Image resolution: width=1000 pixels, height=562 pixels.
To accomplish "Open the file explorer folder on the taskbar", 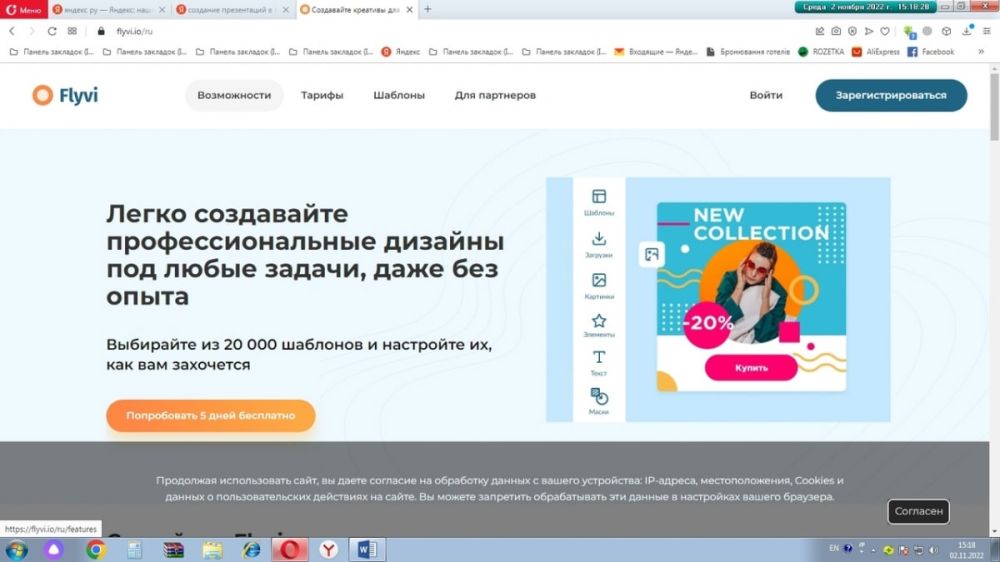I will tap(212, 549).
